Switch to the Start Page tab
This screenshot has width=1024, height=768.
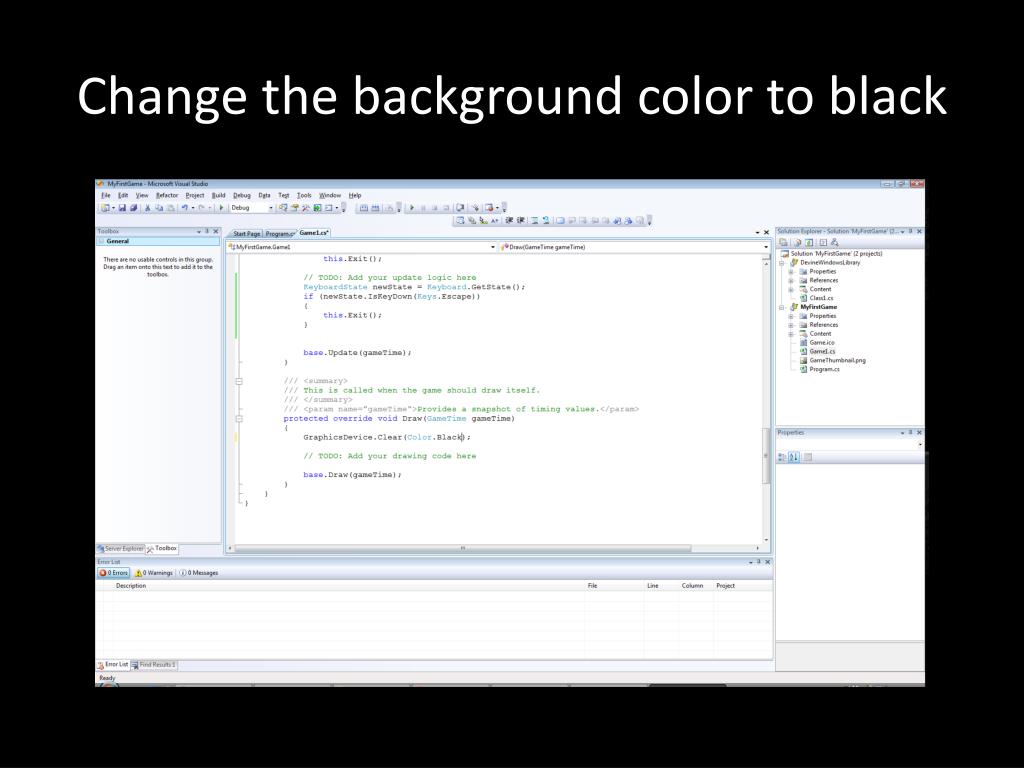(x=246, y=233)
